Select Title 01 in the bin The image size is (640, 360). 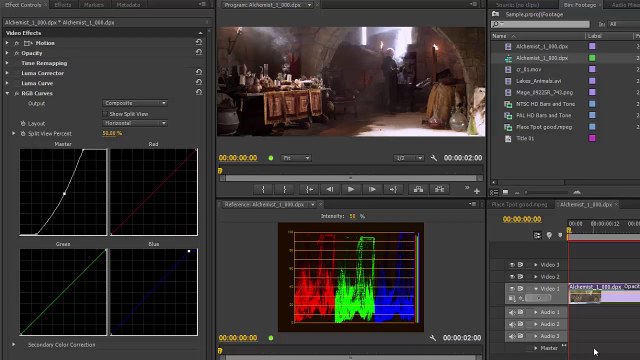[525, 138]
